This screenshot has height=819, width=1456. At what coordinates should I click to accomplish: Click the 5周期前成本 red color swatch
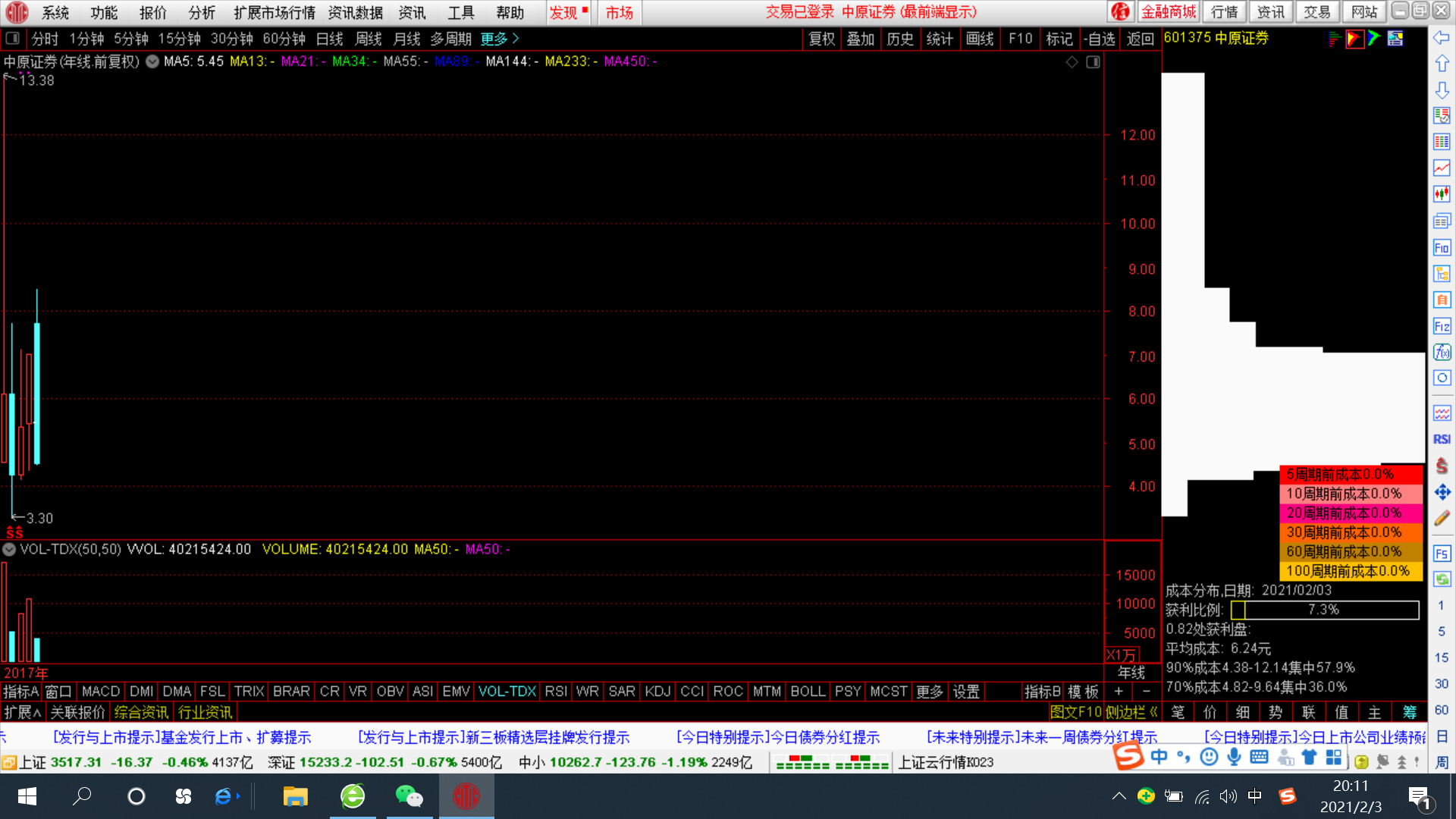pos(1350,475)
